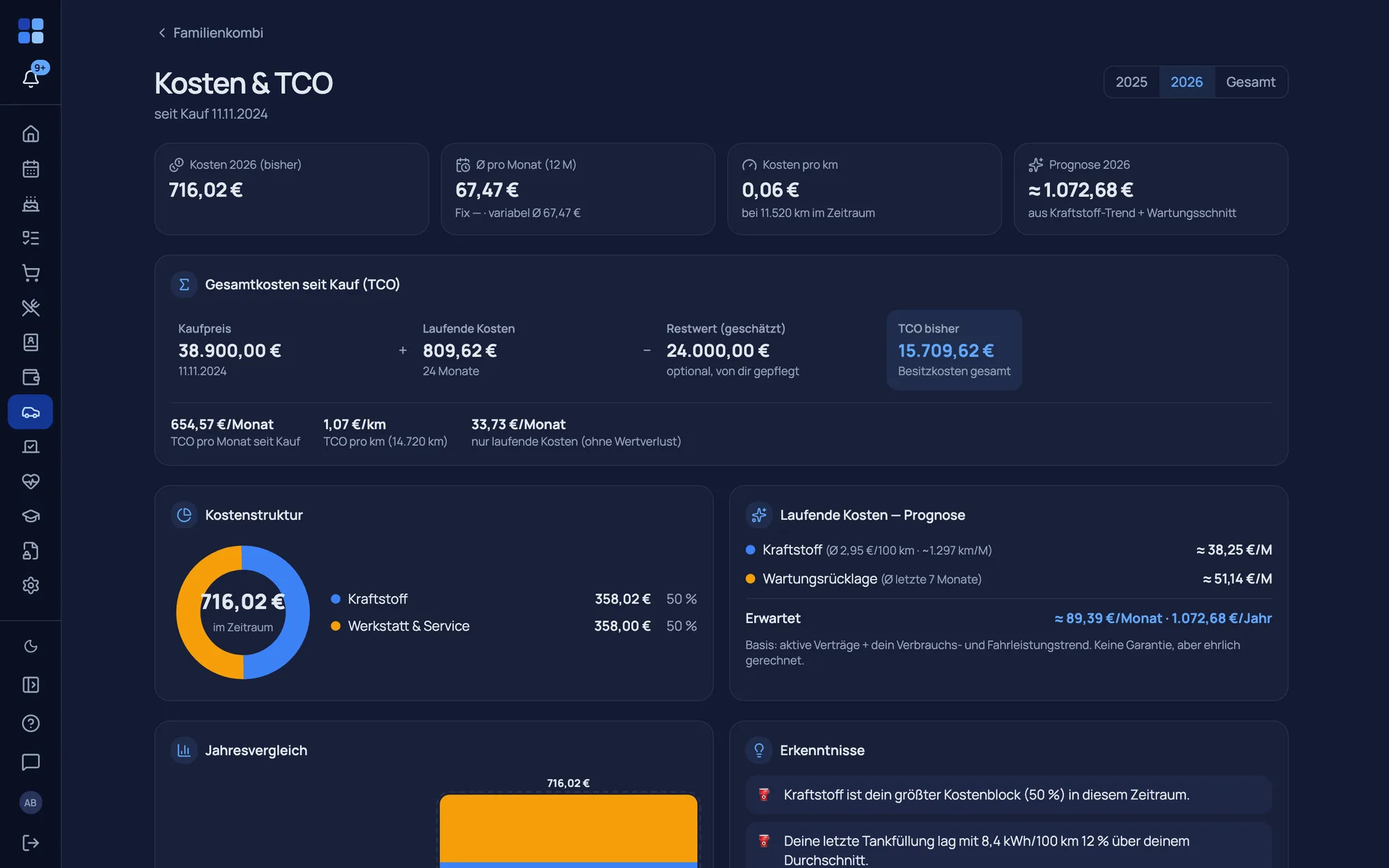Viewport: 1389px width, 868px height.
Task: Open the feedback chat bubble icon
Action: pyautogui.click(x=31, y=762)
